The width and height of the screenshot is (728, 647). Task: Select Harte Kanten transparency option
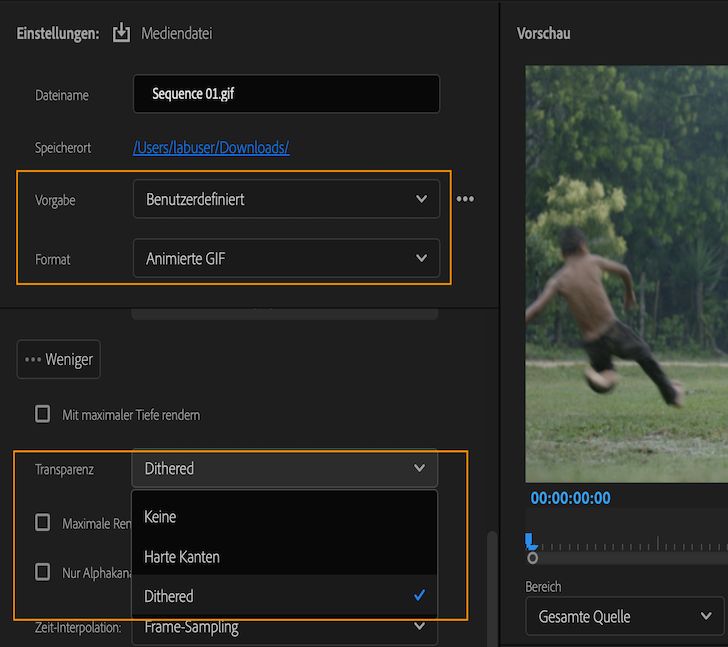point(285,556)
